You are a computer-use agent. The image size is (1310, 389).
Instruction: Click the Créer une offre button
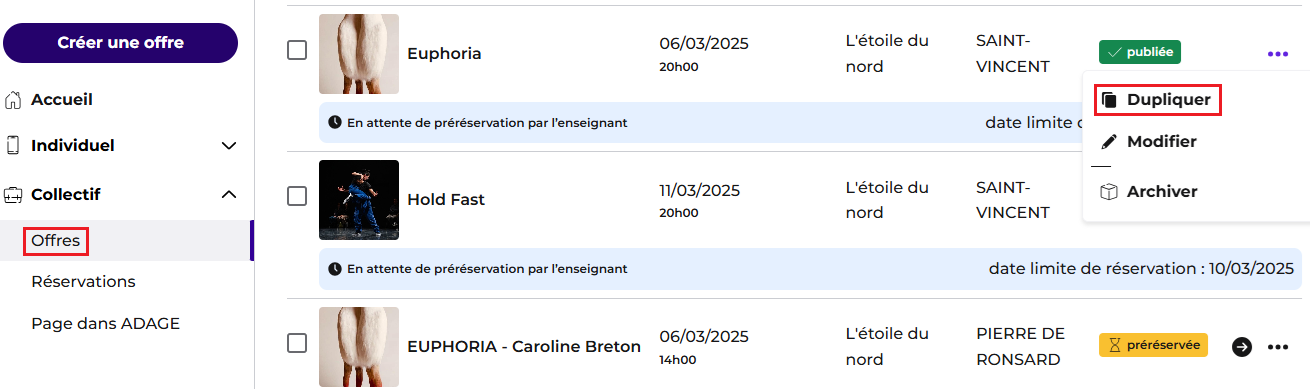pyautogui.click(x=121, y=43)
